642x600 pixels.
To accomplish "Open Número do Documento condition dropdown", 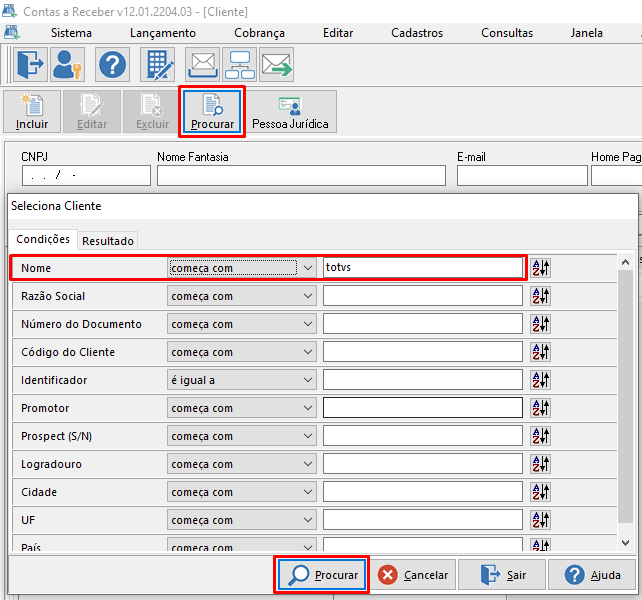I will 242,324.
